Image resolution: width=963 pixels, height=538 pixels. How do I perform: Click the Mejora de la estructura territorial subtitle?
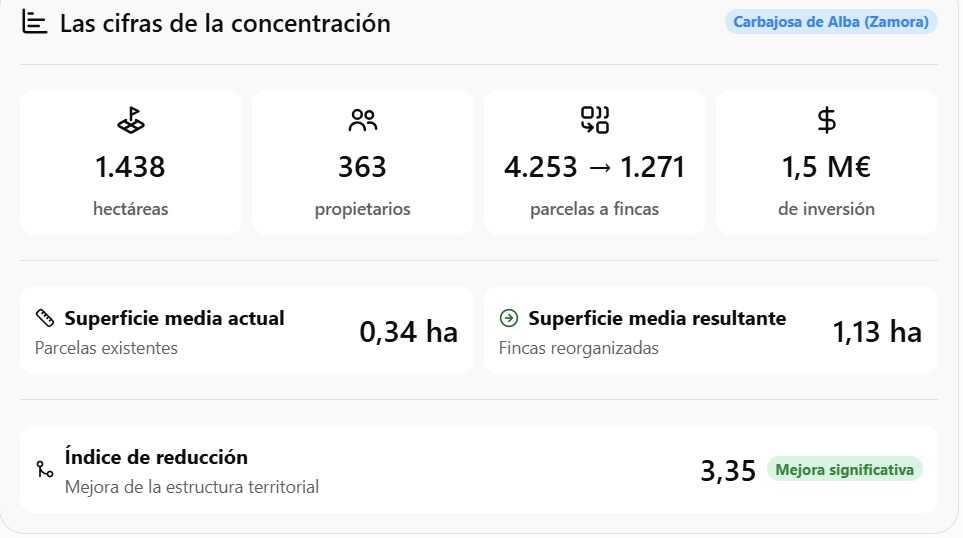pos(192,487)
